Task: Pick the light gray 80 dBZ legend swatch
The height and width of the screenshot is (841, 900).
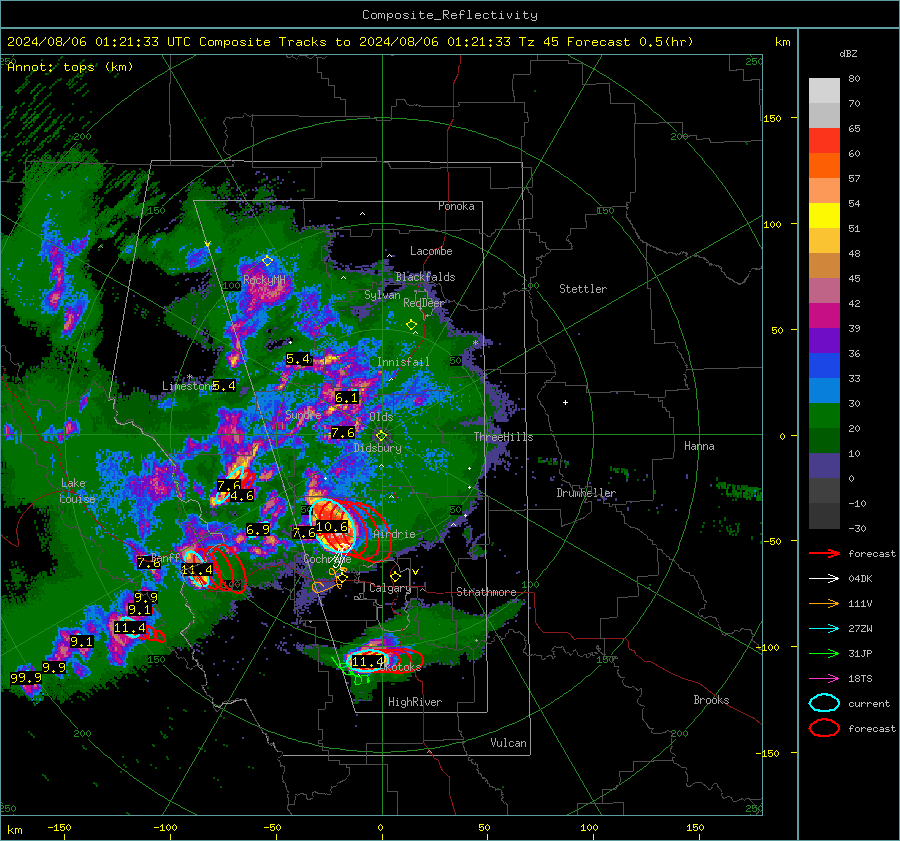Action: 824,91
